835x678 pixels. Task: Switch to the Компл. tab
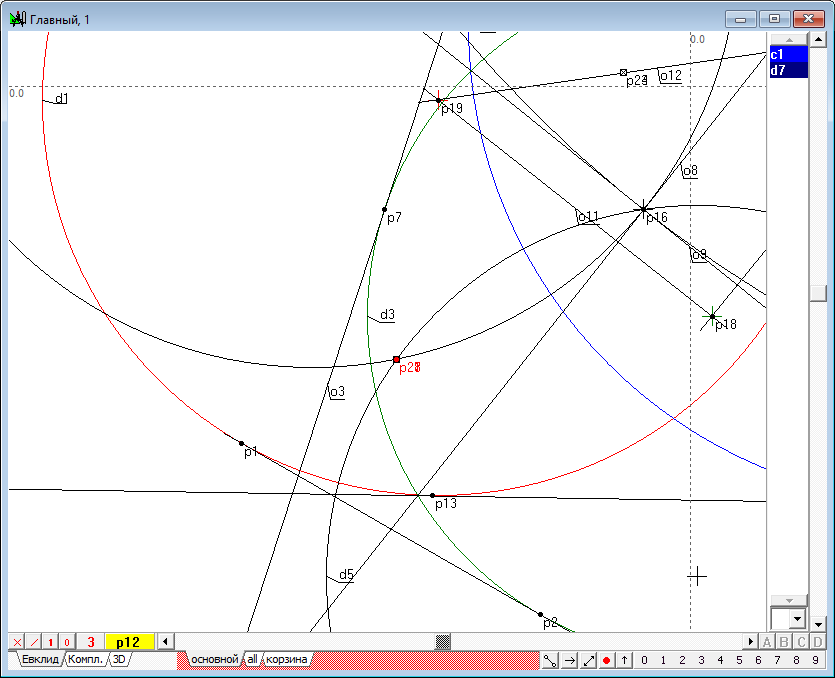click(85, 659)
